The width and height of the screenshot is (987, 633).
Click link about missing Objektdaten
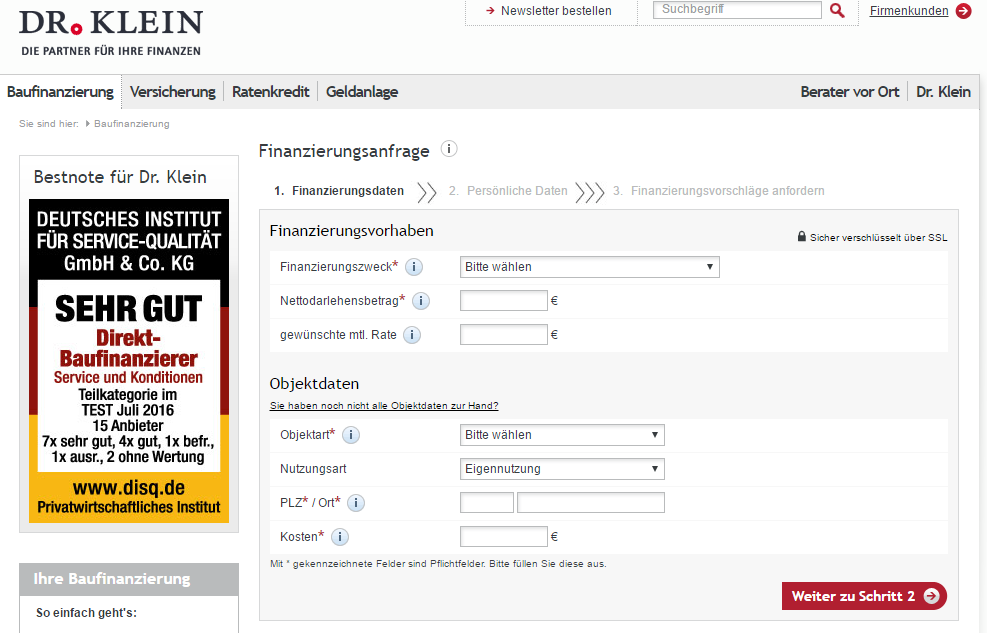pyautogui.click(x=384, y=406)
